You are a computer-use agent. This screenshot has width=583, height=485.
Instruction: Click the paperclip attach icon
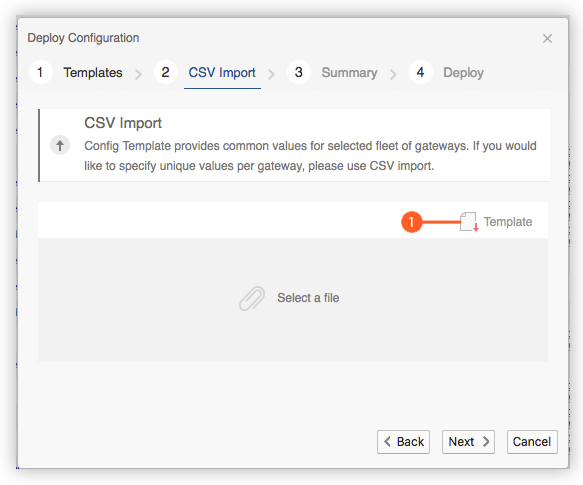[x=252, y=298]
